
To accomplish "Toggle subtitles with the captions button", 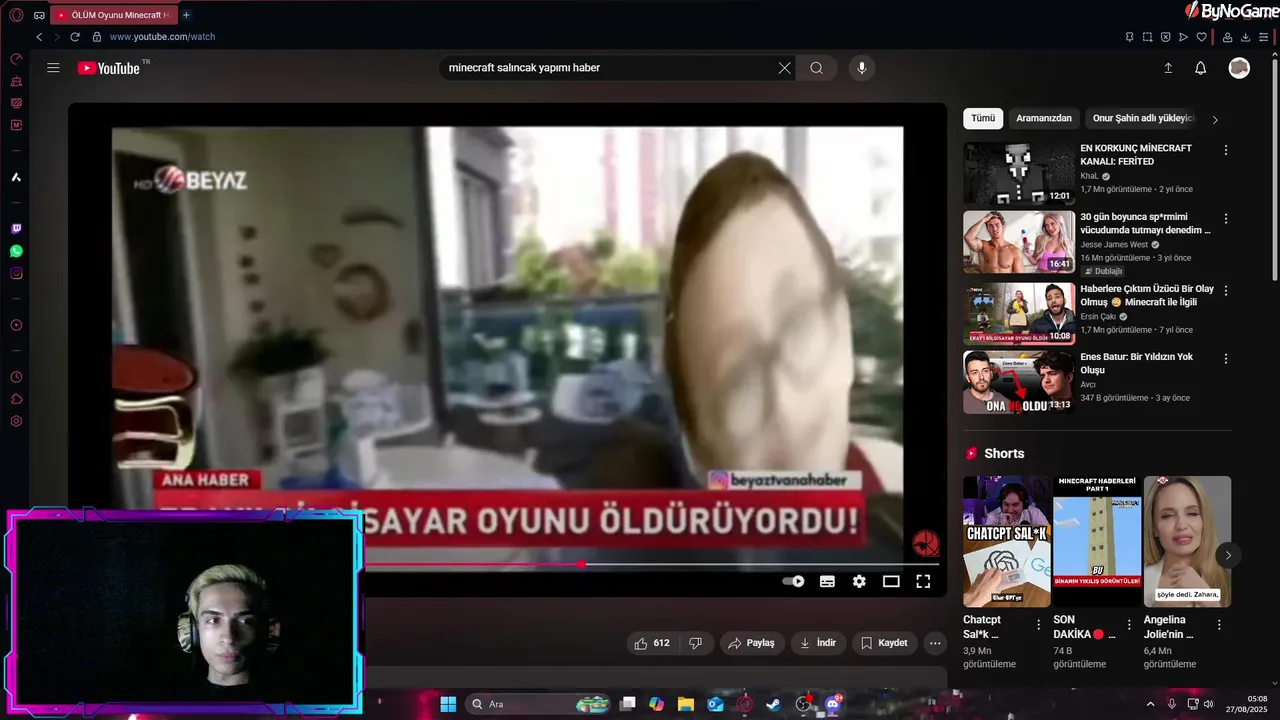I will [x=827, y=581].
